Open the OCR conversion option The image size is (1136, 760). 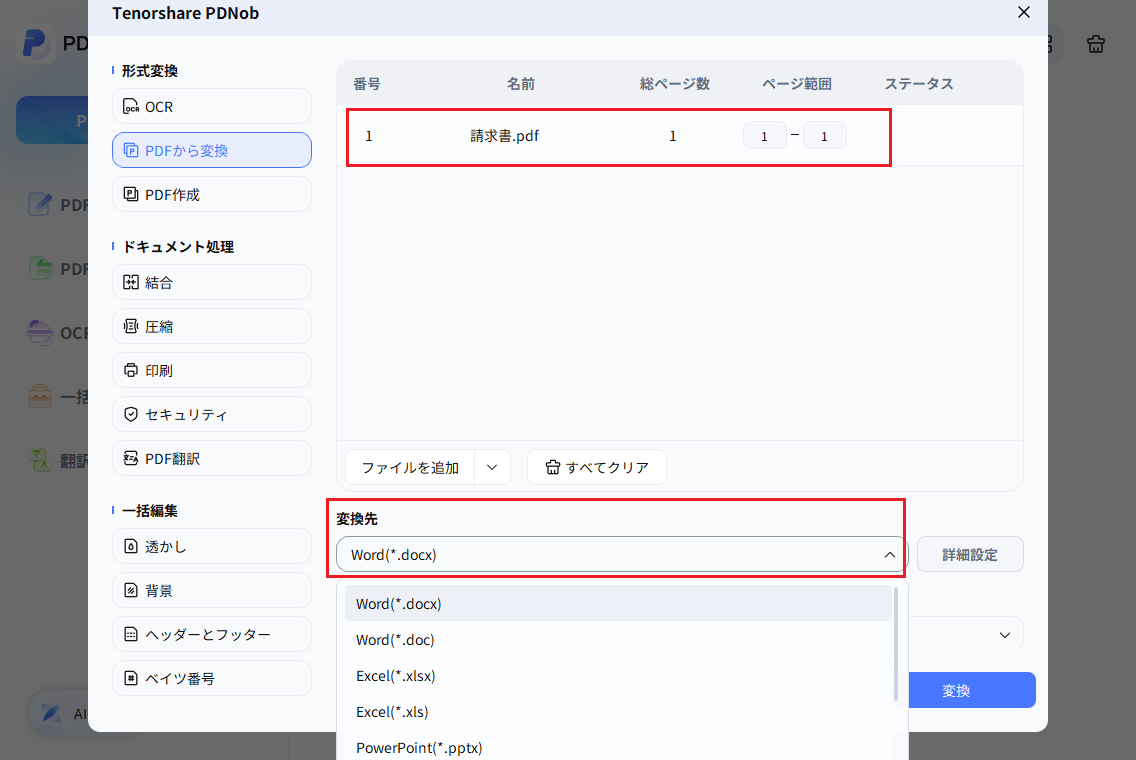212,107
